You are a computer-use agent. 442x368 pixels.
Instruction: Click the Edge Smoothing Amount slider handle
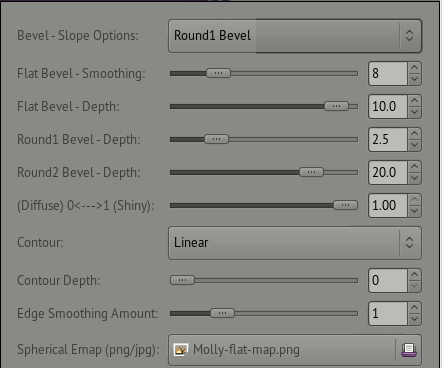coord(222,313)
